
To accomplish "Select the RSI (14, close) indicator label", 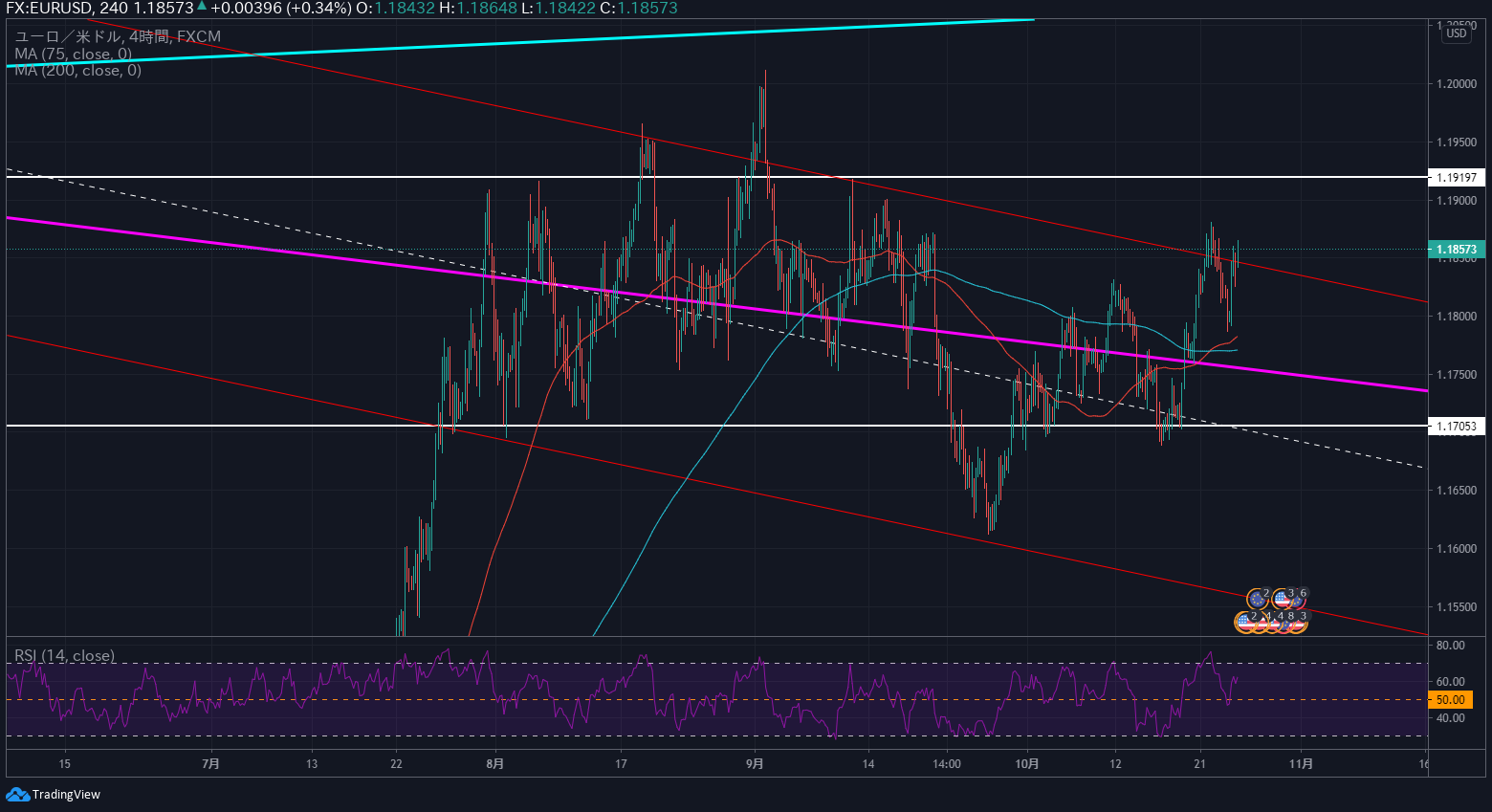I will tap(64, 655).
